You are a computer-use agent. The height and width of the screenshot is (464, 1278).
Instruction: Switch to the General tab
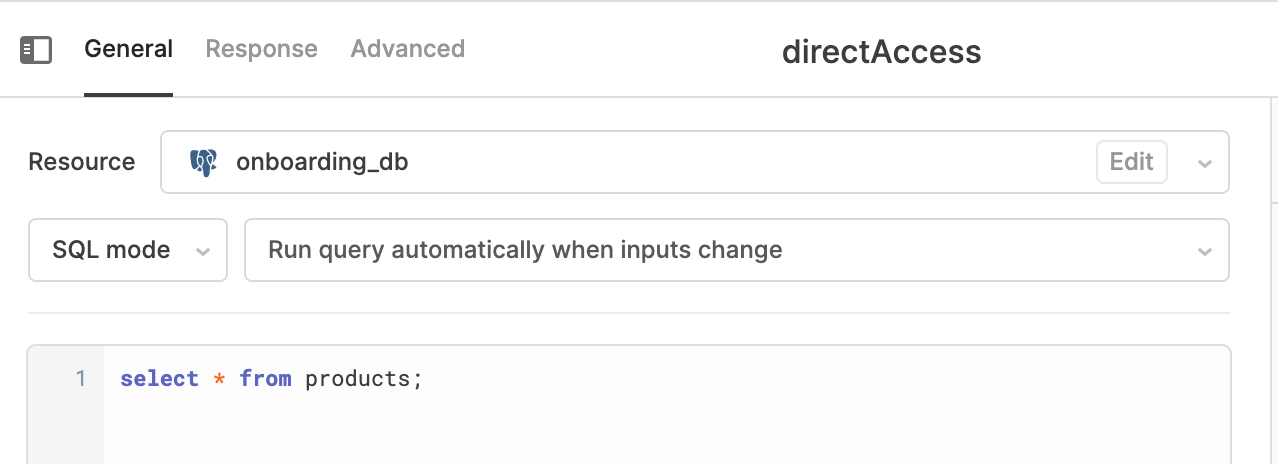(128, 49)
